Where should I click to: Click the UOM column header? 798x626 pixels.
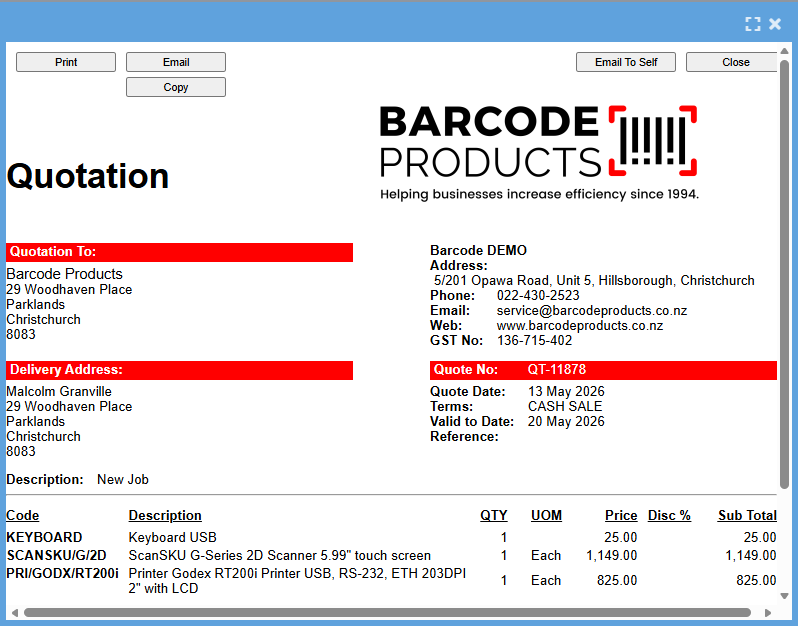546,516
